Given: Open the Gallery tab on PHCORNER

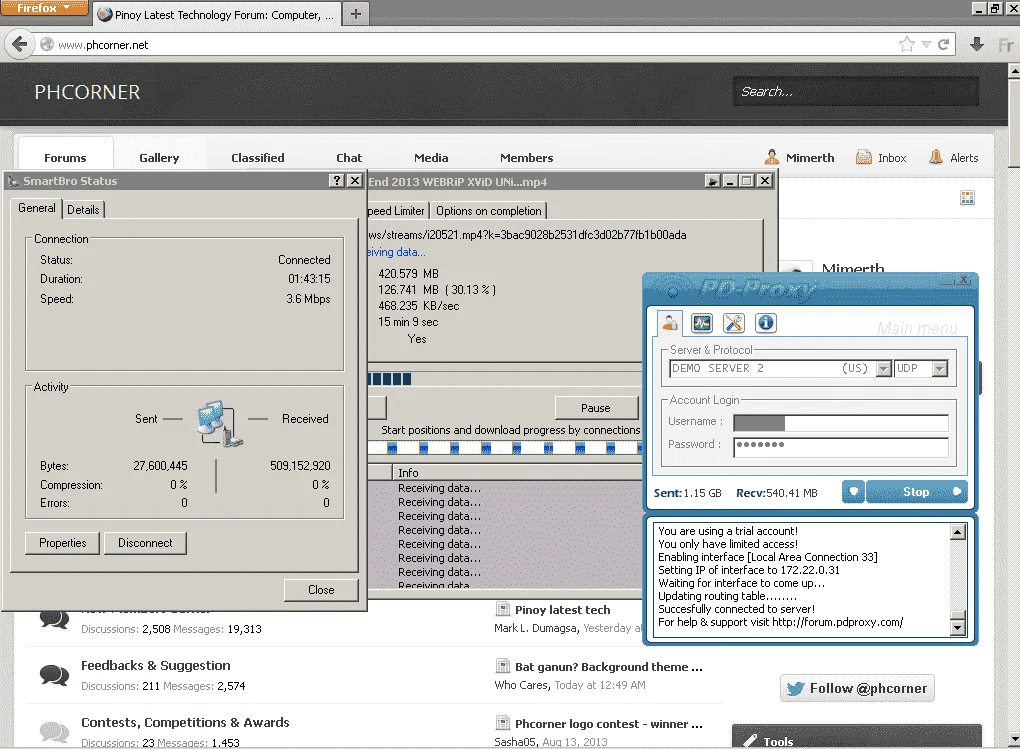Looking at the screenshot, I should [159, 157].
